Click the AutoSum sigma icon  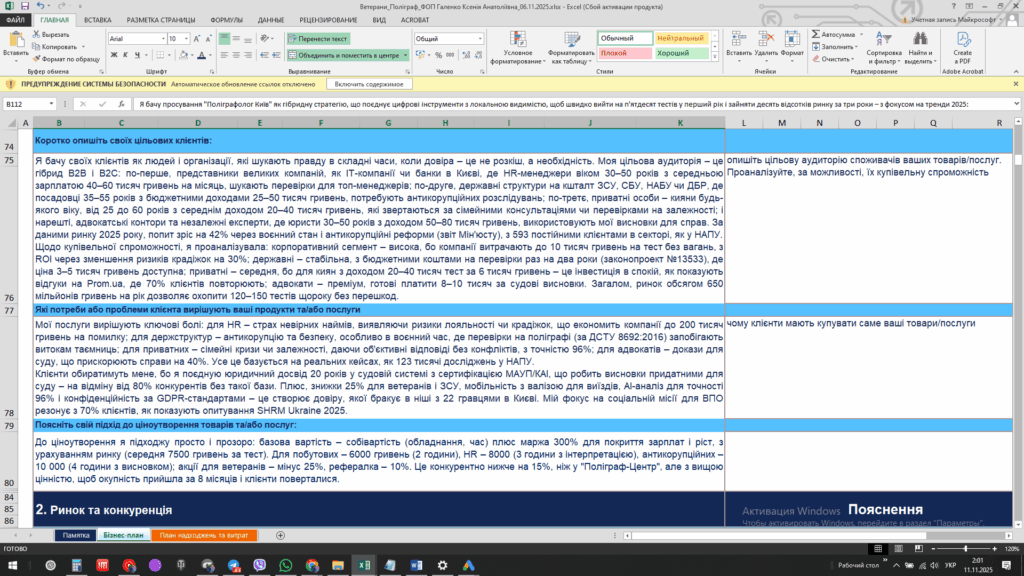(x=816, y=33)
